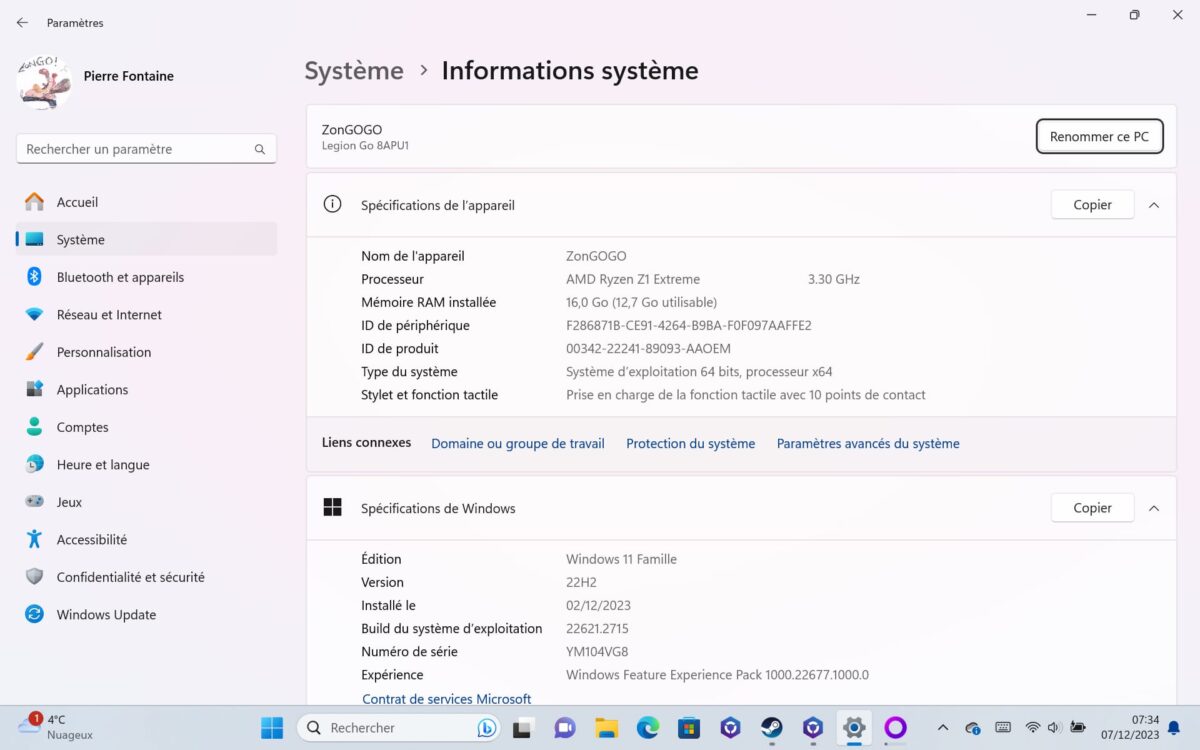Open Pierre Fontaine's profile avatar
Screen dimensions: 1200x750
point(44,82)
